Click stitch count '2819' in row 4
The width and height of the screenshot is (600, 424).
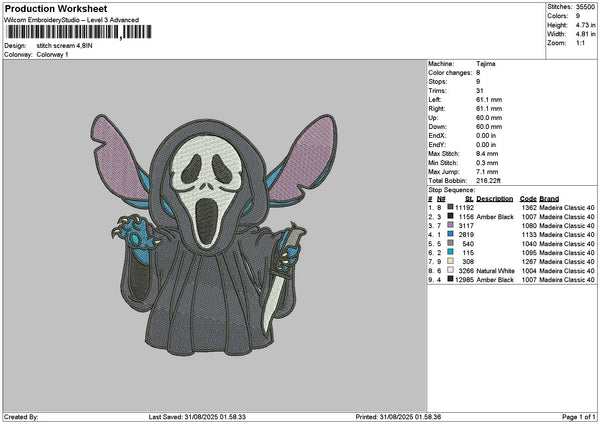coord(466,235)
